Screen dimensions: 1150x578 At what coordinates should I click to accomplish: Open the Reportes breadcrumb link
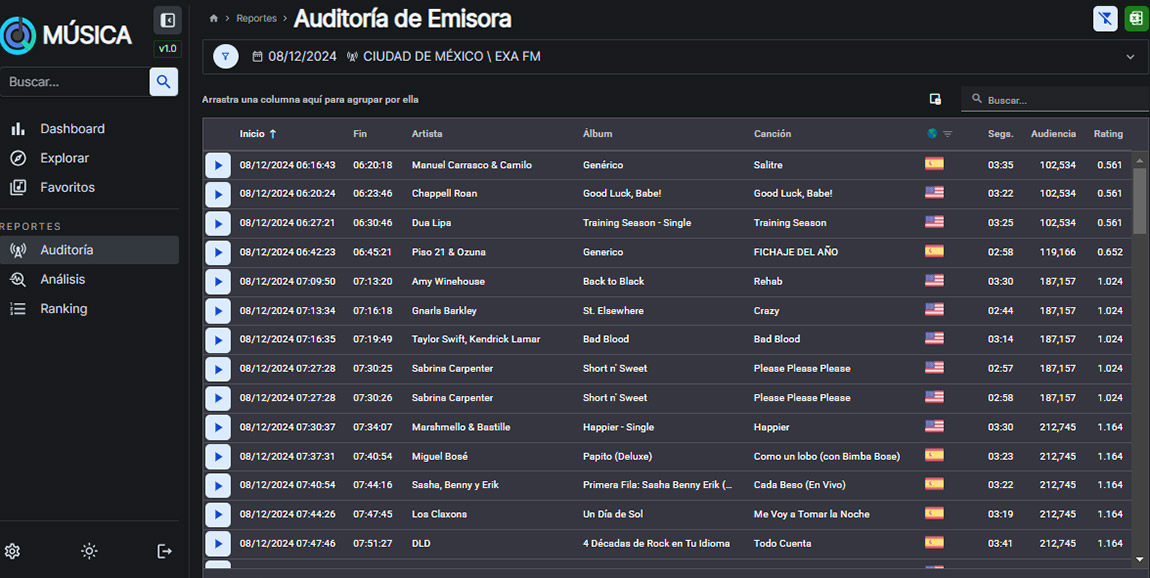pyautogui.click(x=257, y=18)
